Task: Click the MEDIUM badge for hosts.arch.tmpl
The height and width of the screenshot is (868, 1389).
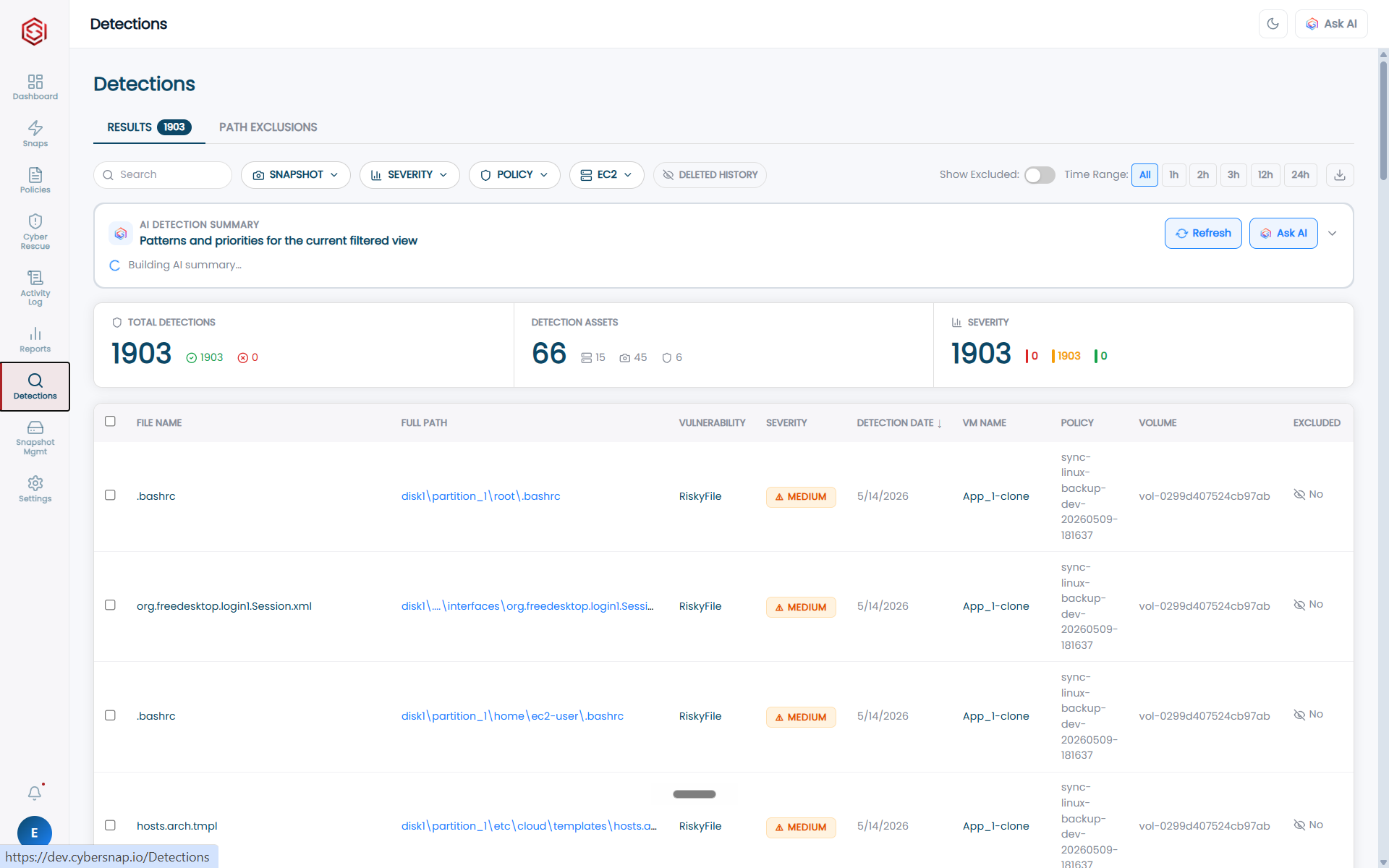Action: (x=801, y=827)
